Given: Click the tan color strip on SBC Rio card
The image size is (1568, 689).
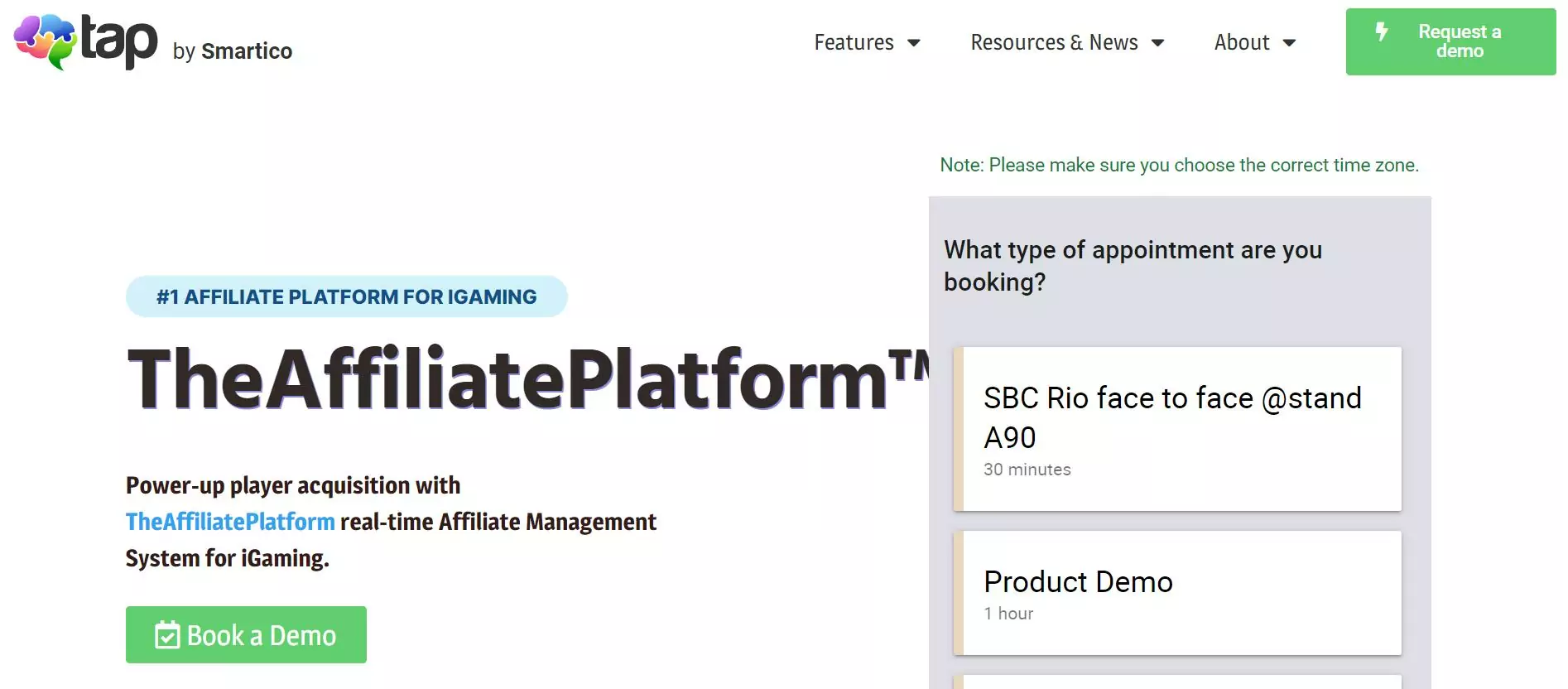Looking at the screenshot, I should tap(958, 428).
